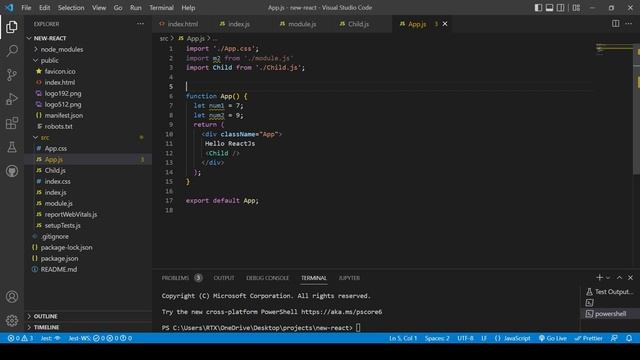The image size is (640, 360).
Task: Switch to index.js editor tab
Action: (x=239, y=24)
